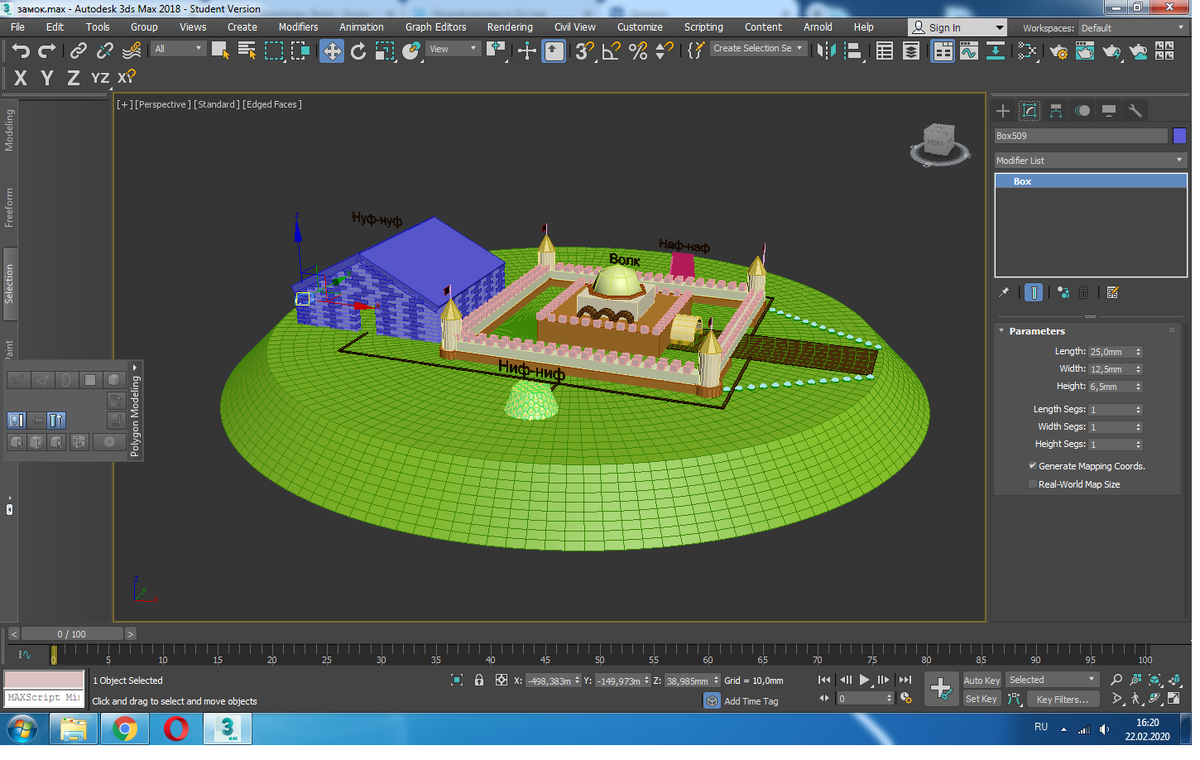Viewport: 1200px width, 760px height.
Task: Open Select by Name list icon
Action: click(x=246, y=50)
